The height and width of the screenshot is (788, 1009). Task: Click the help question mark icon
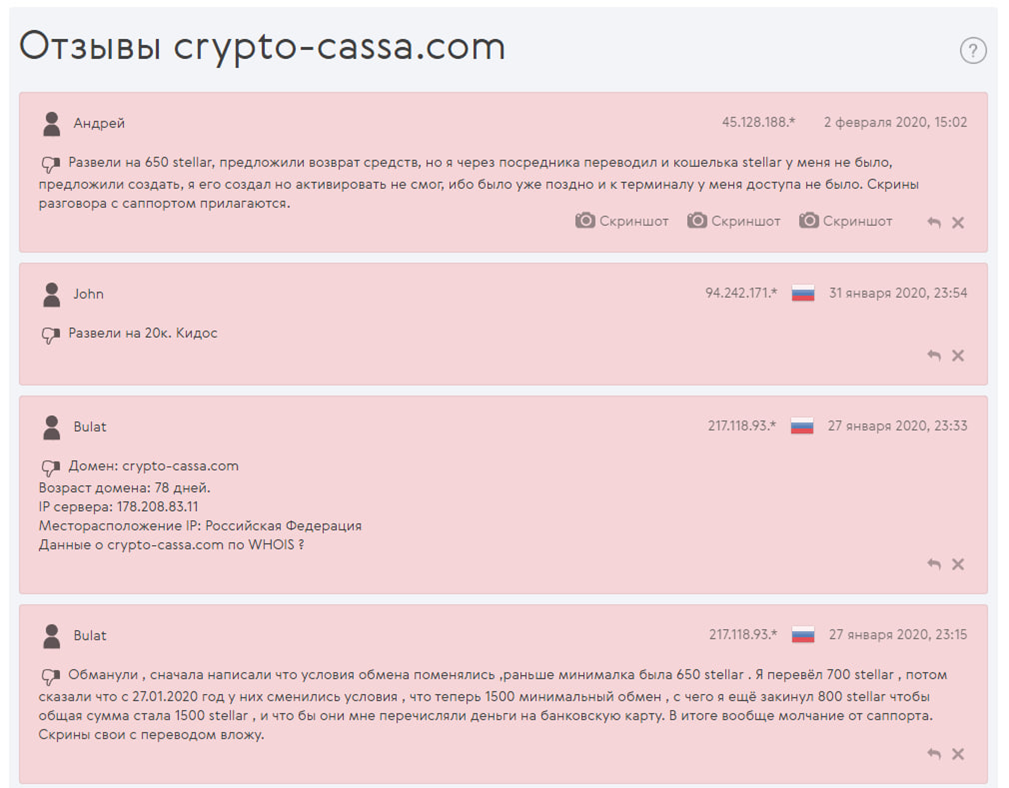point(972,50)
